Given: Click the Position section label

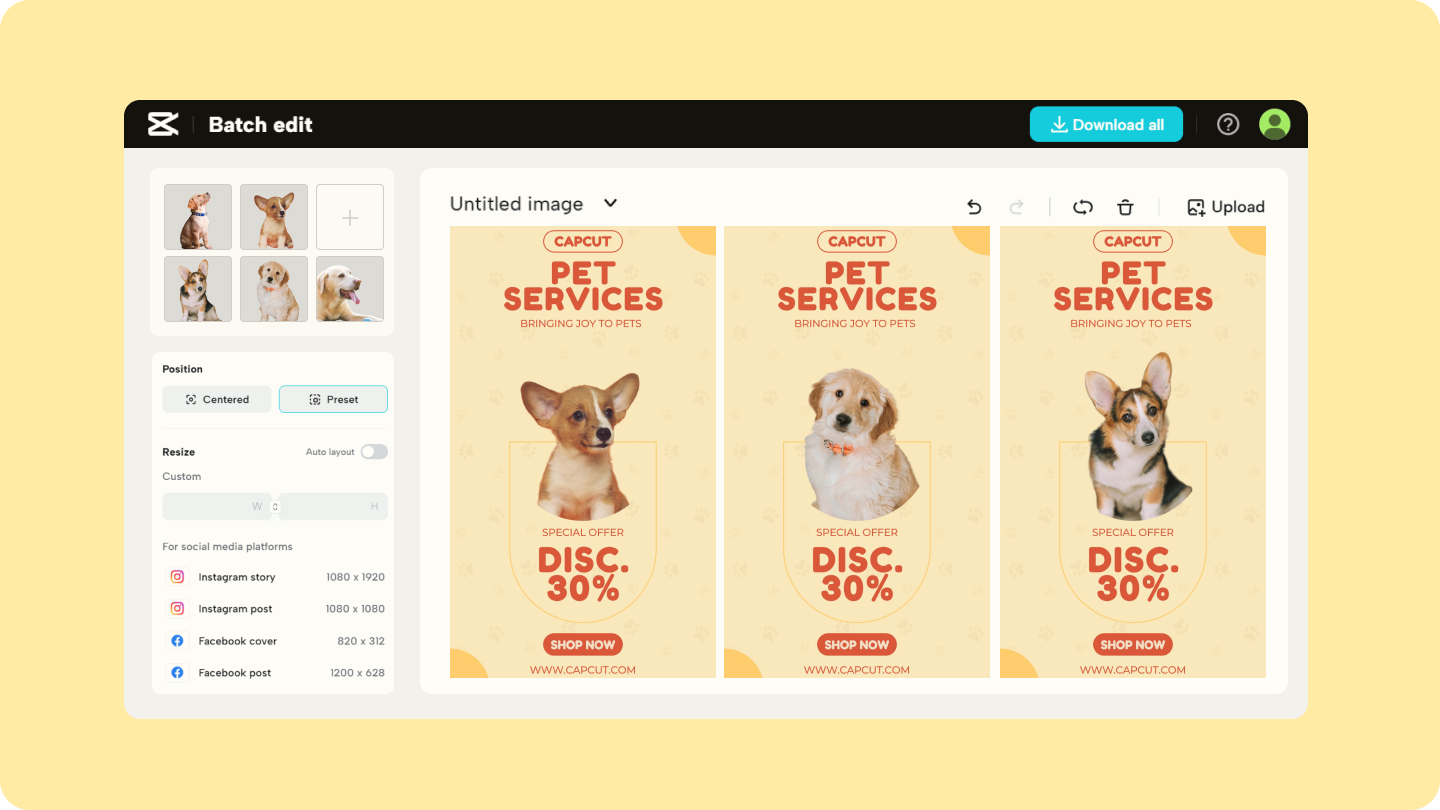Looking at the screenshot, I should 183,369.
